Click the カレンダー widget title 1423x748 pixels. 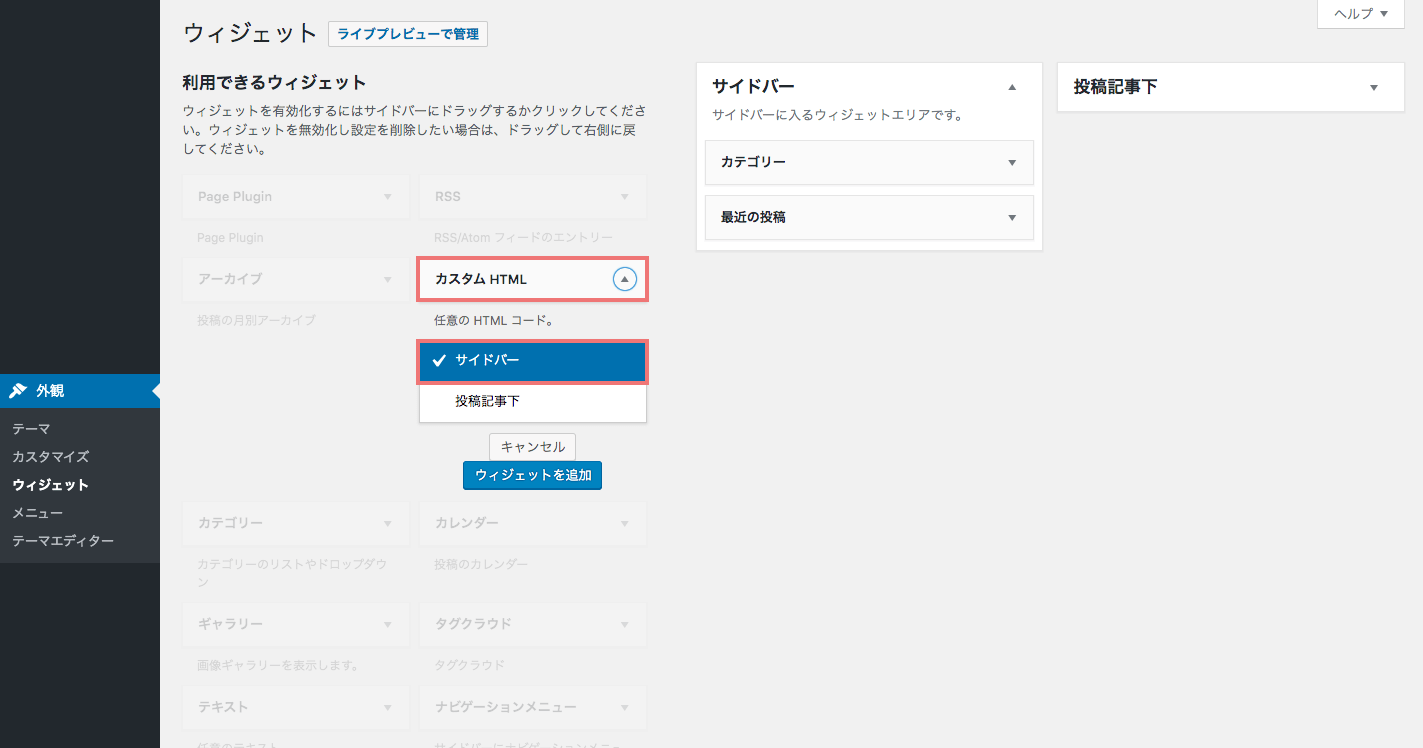click(x=467, y=523)
